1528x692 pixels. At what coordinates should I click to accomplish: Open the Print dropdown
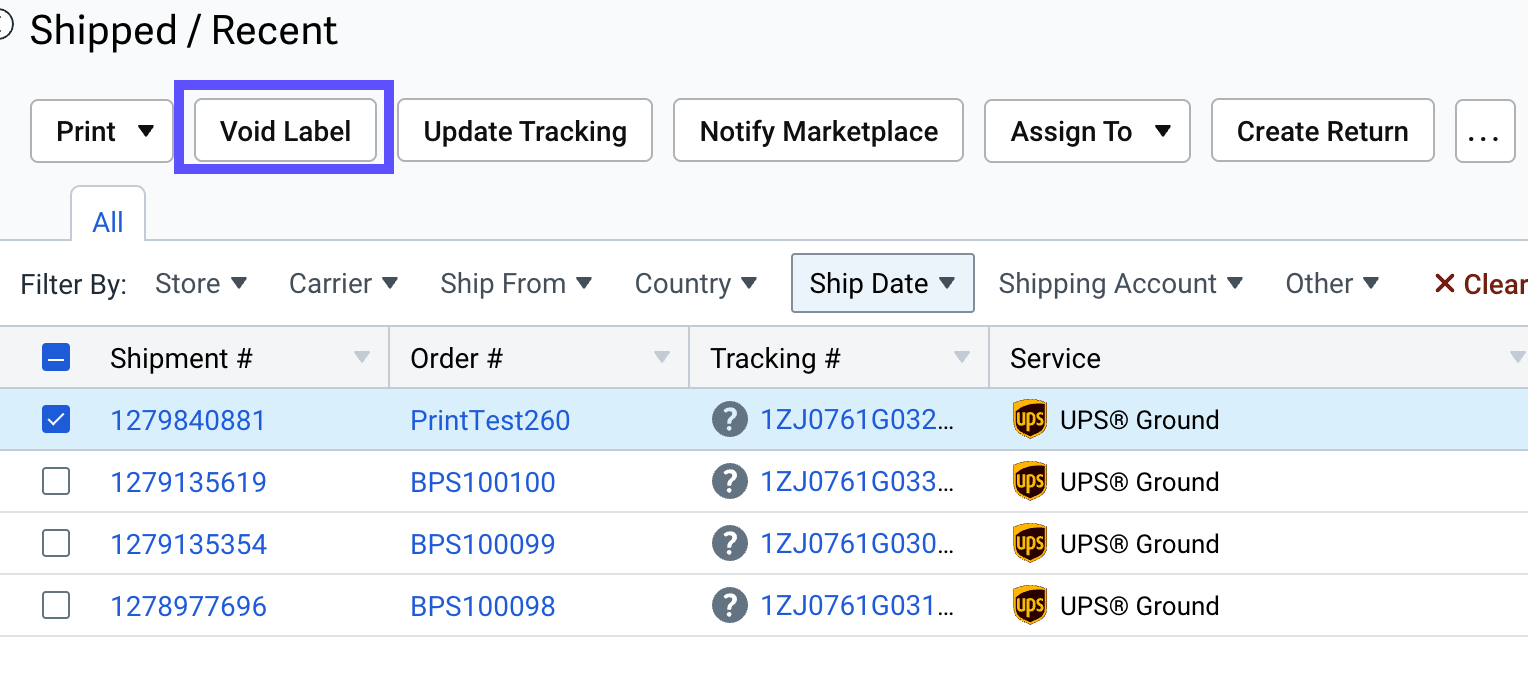(104, 131)
